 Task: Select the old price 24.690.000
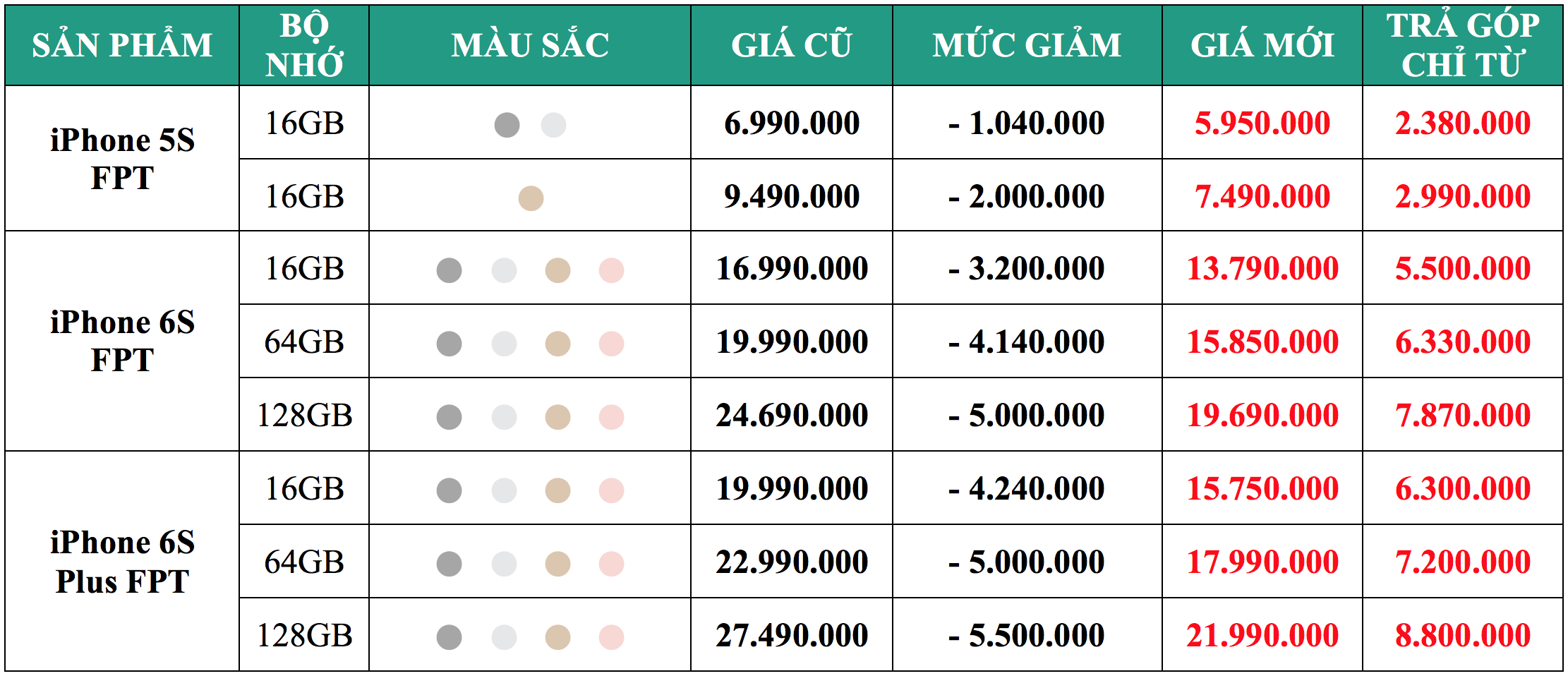coord(792,415)
